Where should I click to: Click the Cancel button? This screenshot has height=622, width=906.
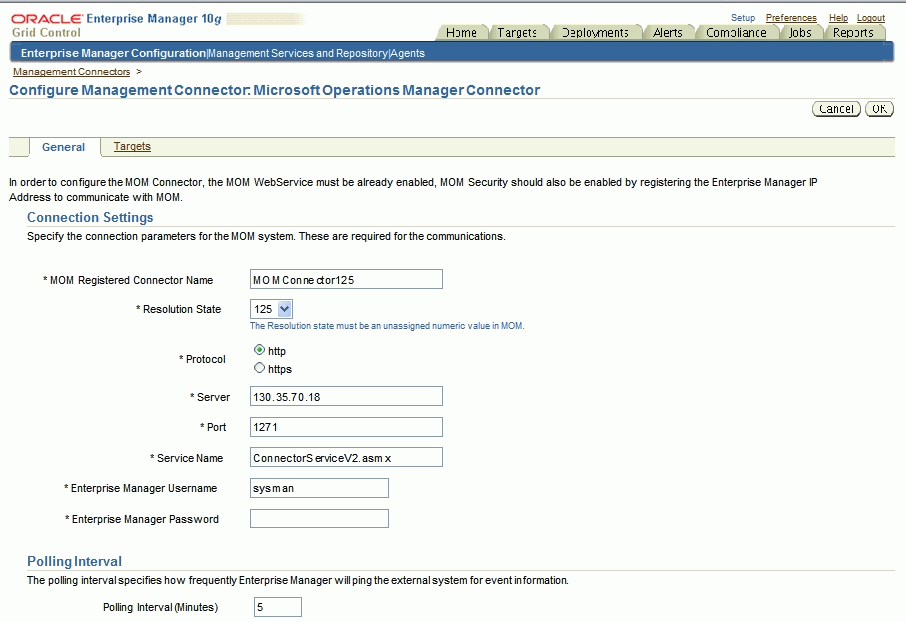point(836,109)
